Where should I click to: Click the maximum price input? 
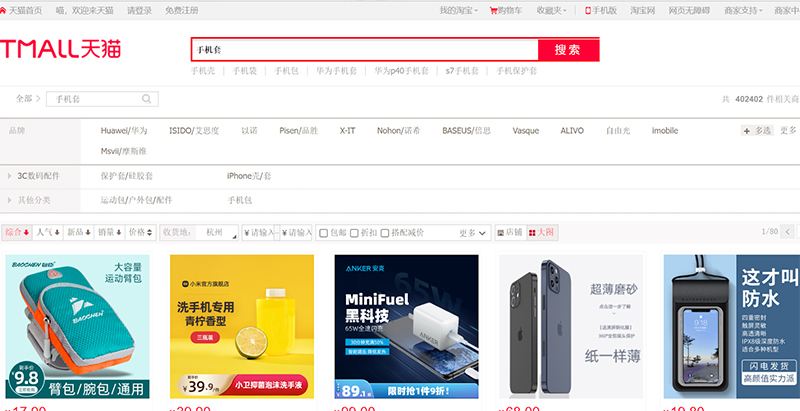(x=296, y=233)
